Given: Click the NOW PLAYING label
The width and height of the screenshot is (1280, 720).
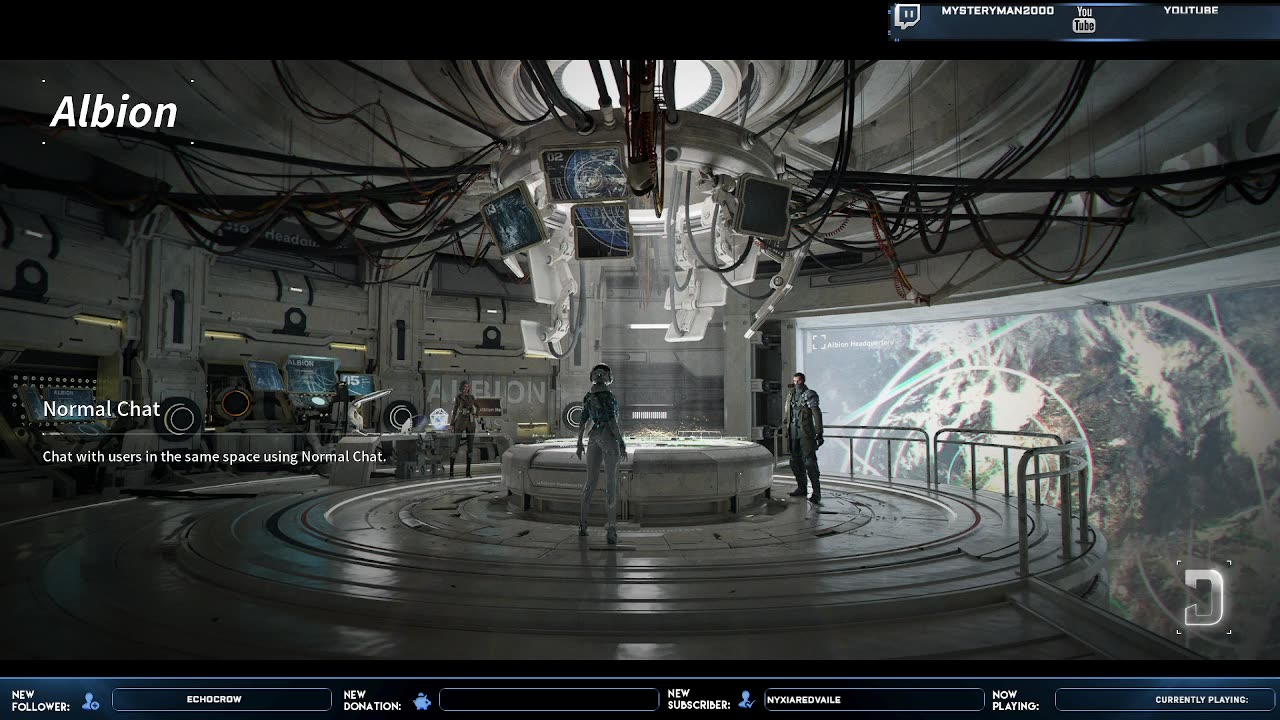Looking at the screenshot, I should 1016,700.
